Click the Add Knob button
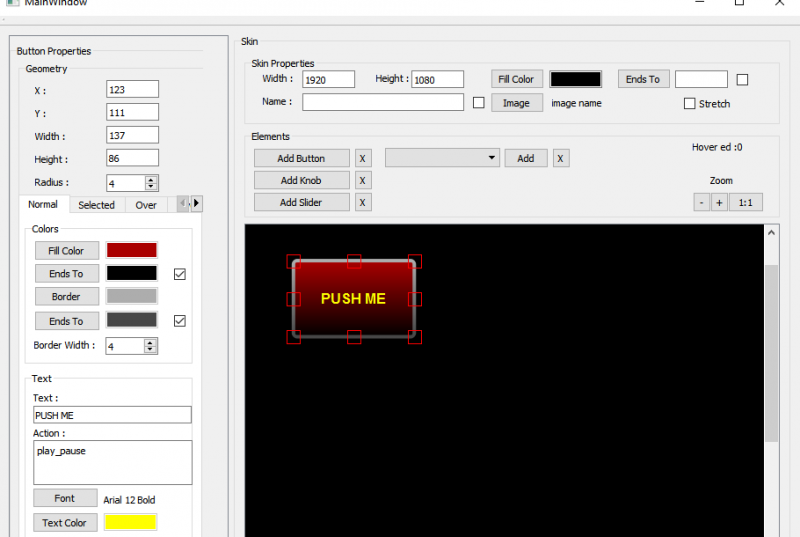The width and height of the screenshot is (800, 537). point(302,180)
